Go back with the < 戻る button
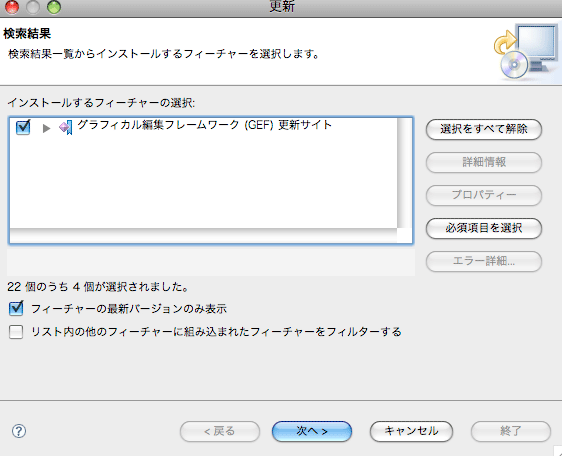 (220, 431)
